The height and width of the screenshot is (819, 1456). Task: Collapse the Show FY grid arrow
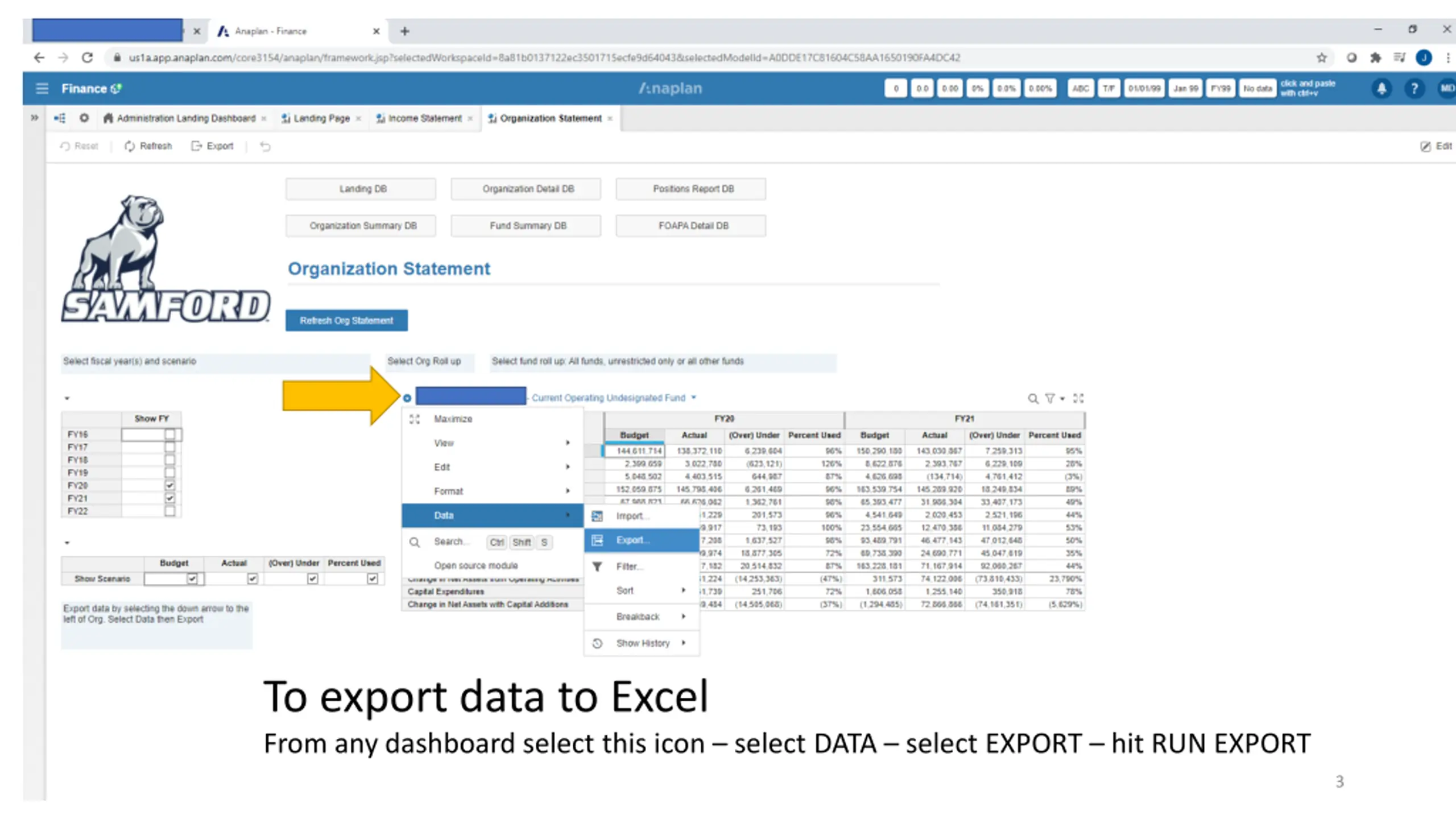point(67,399)
